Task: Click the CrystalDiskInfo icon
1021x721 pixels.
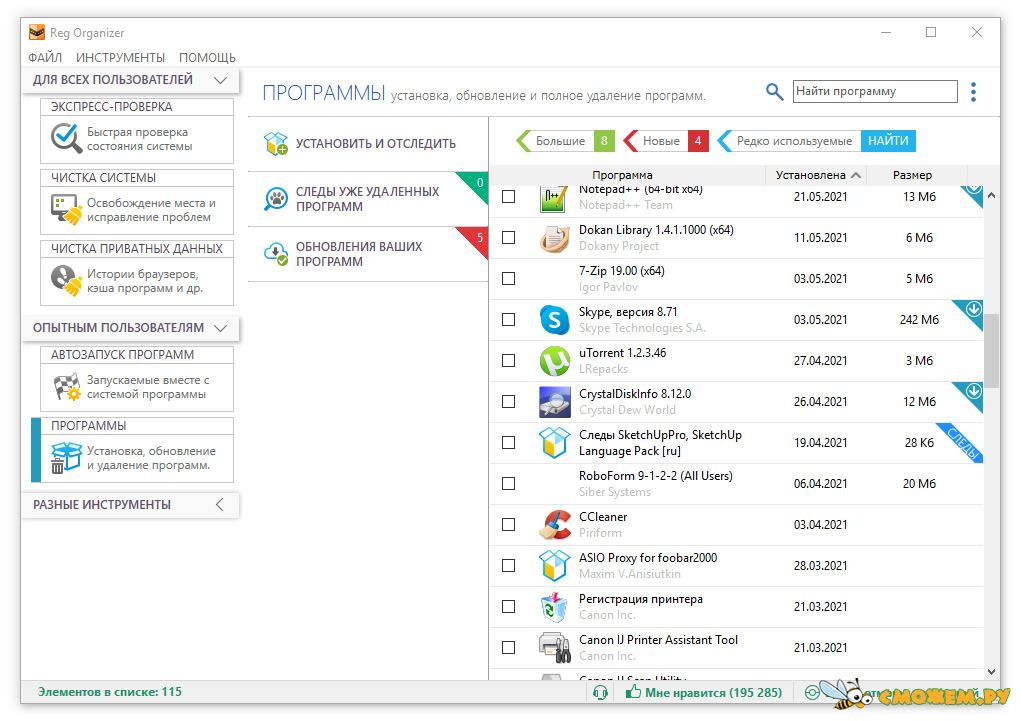Action: 554,402
